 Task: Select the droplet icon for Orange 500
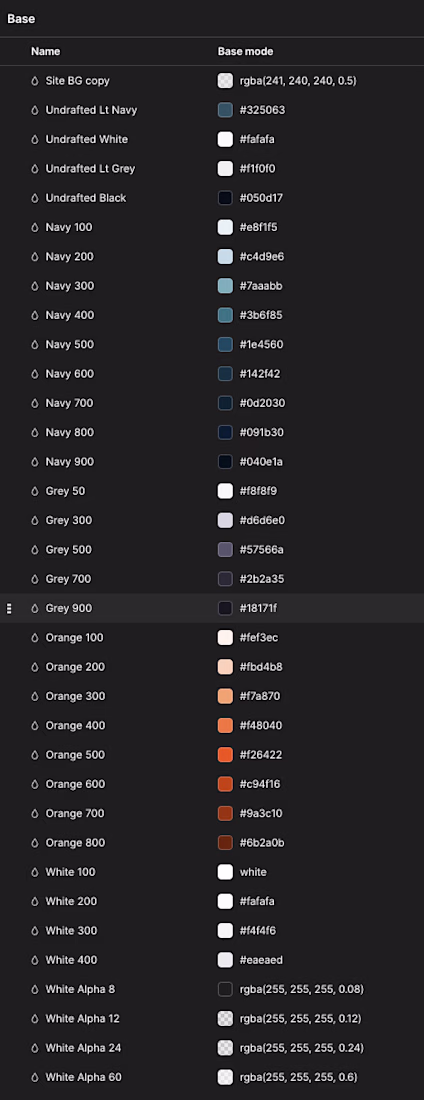coord(35,755)
